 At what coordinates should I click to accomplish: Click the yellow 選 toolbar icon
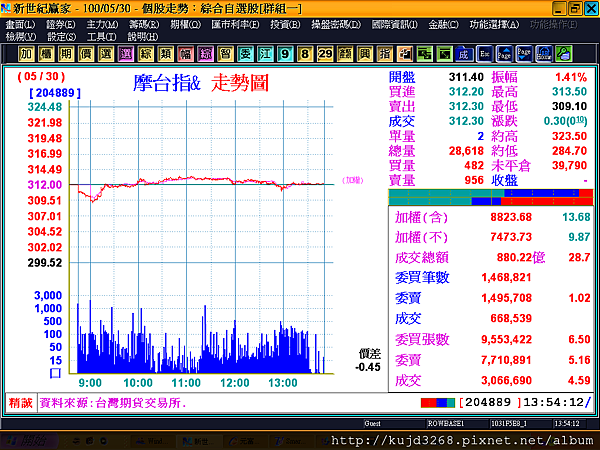[106, 54]
